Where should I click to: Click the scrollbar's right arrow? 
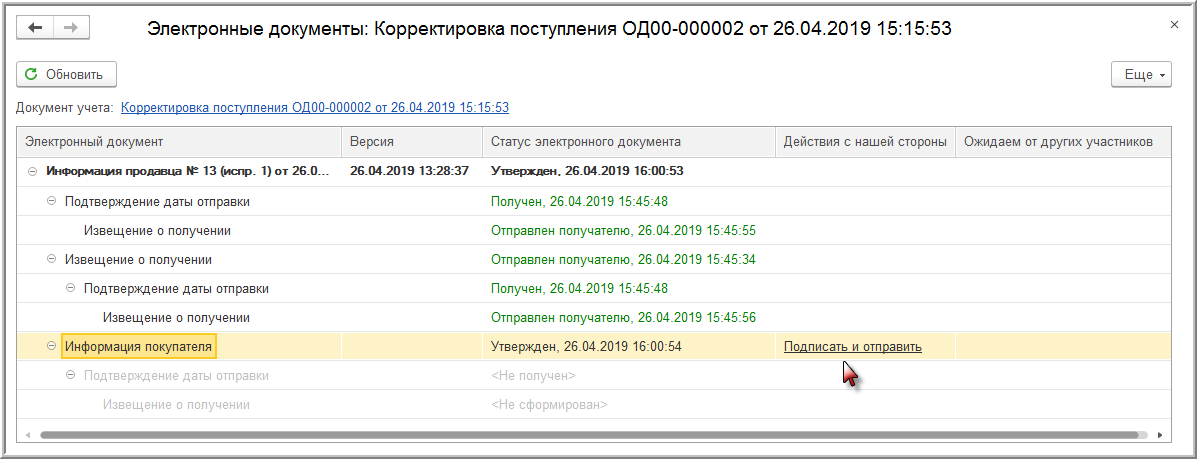click(1160, 435)
